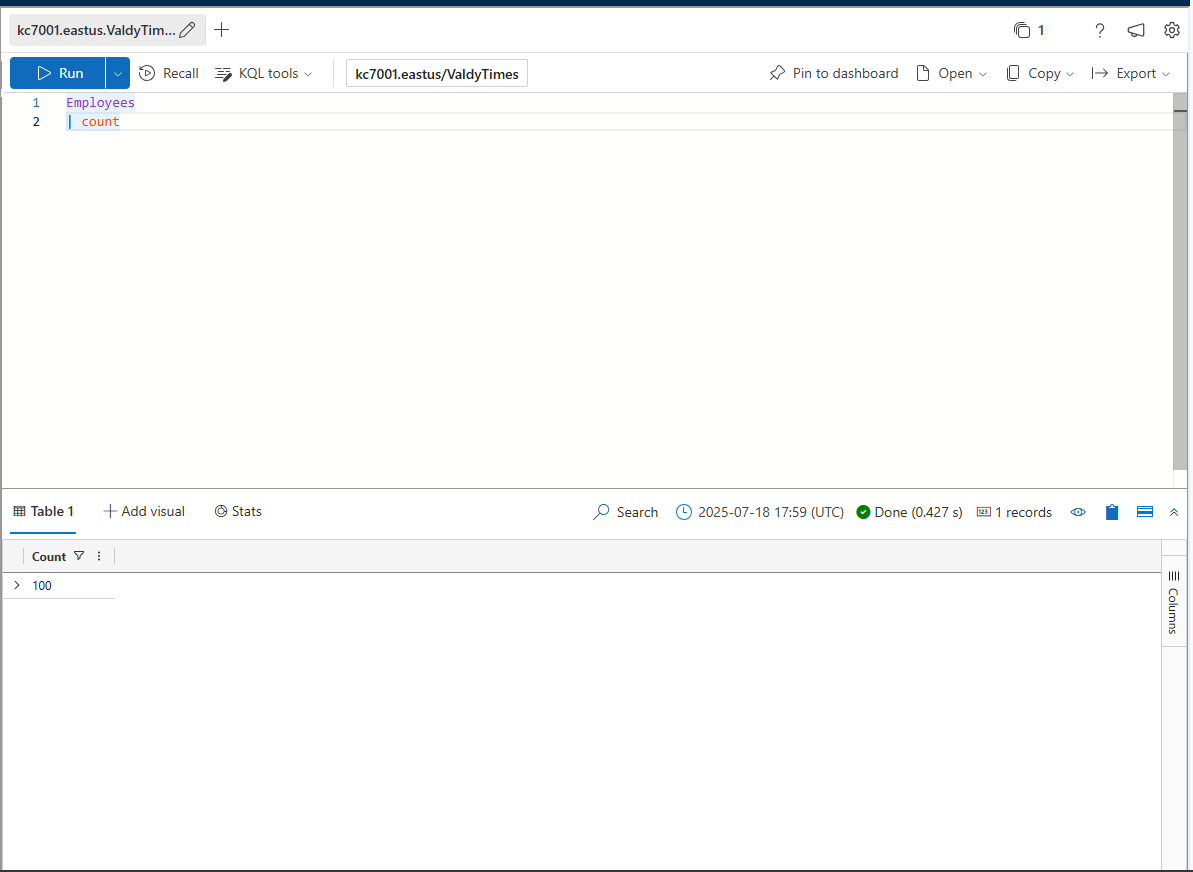This screenshot has height=872, width=1193.
Task: Sort by the Count column header
Action: click(49, 556)
